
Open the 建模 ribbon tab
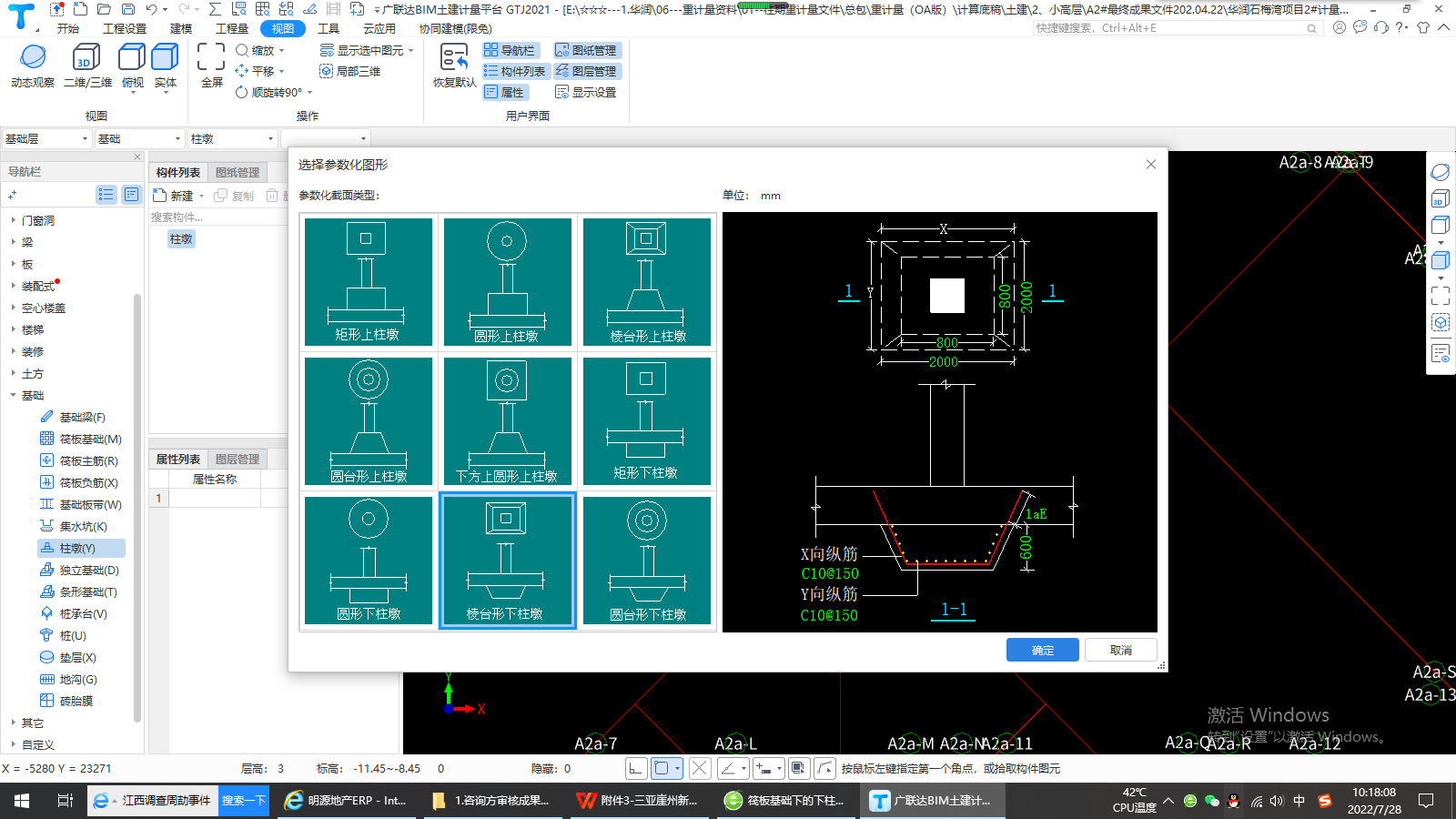[181, 28]
